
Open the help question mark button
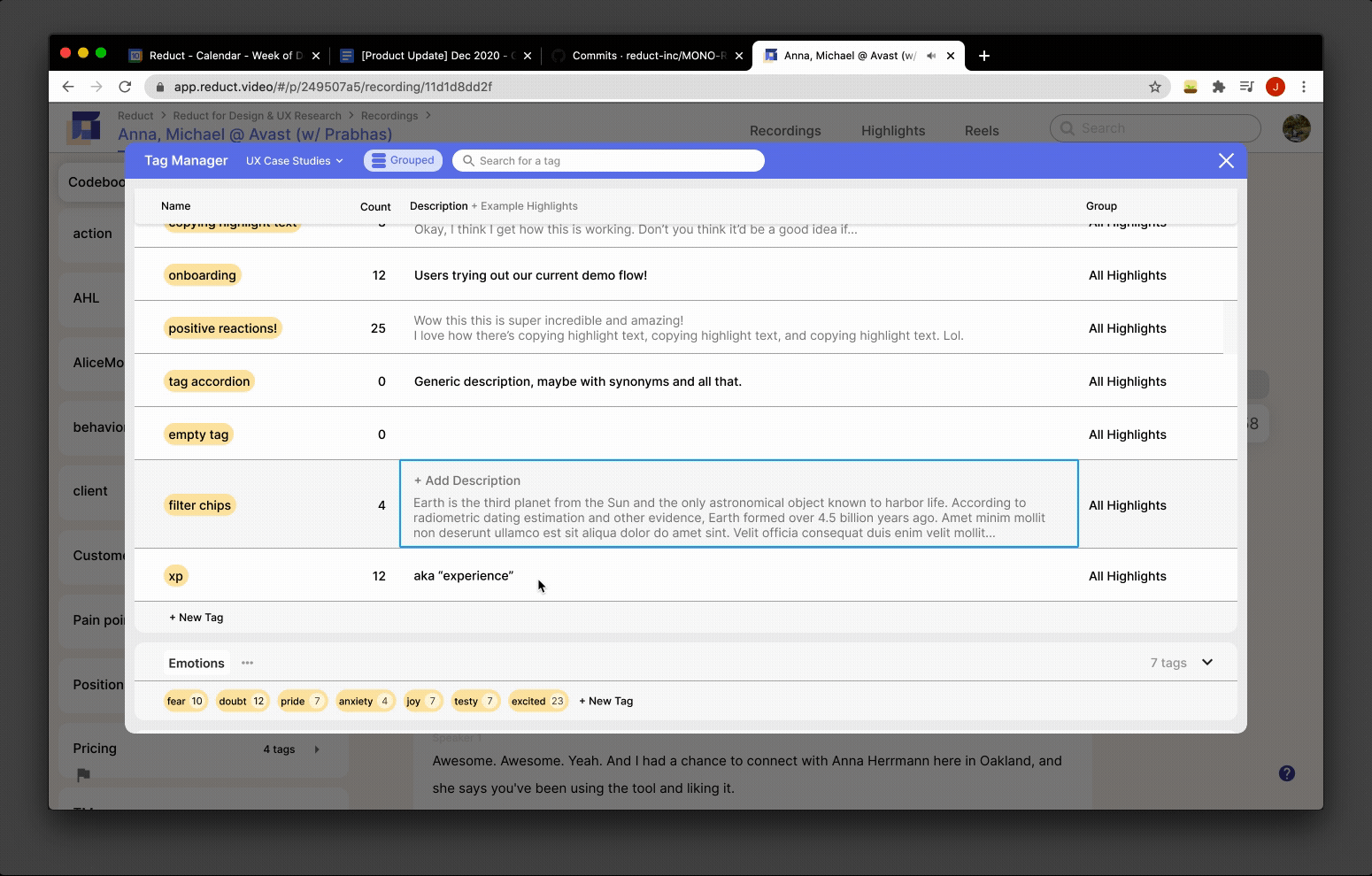point(1287,773)
